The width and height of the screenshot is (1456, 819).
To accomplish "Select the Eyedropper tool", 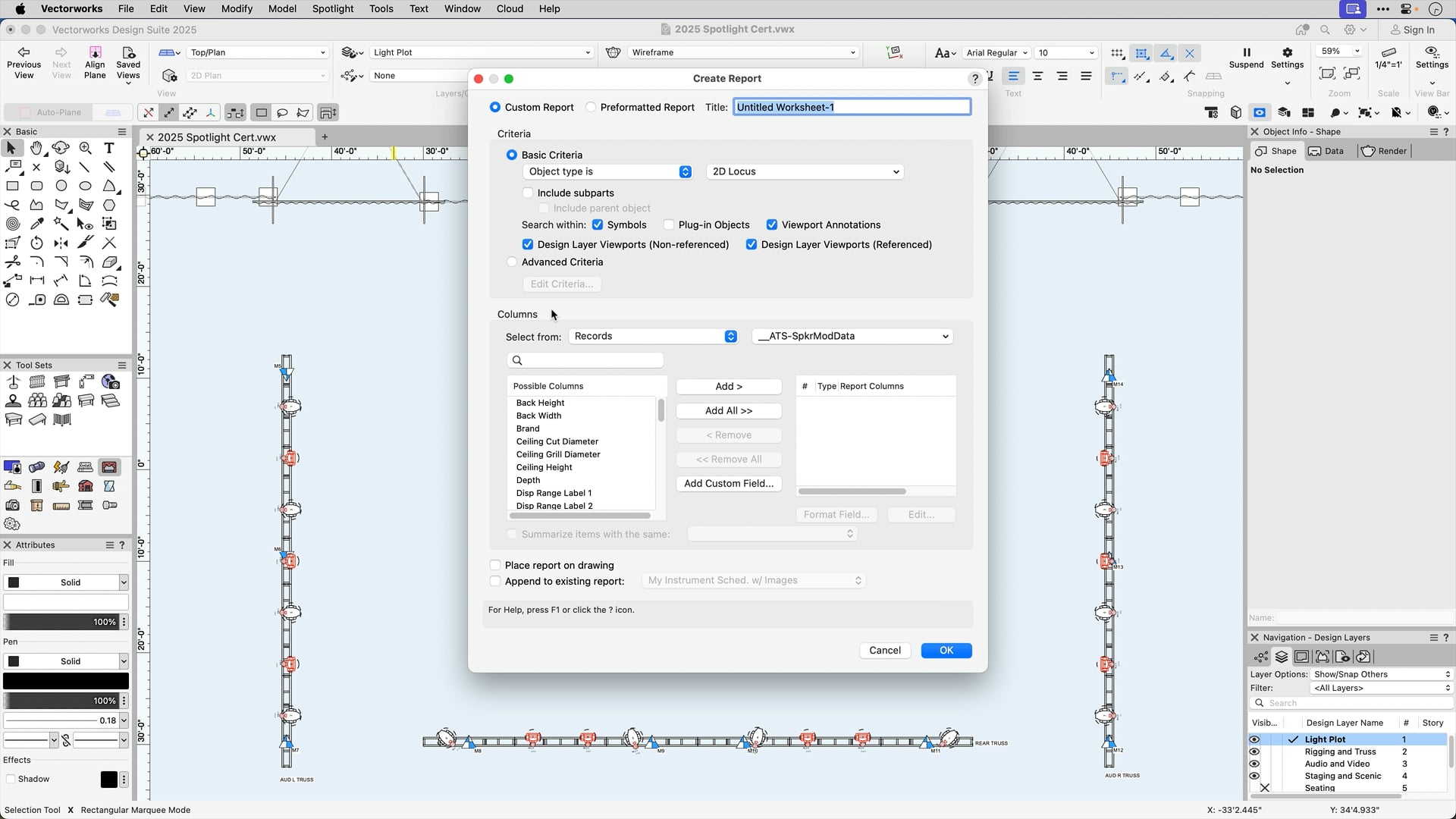I will [x=36, y=224].
